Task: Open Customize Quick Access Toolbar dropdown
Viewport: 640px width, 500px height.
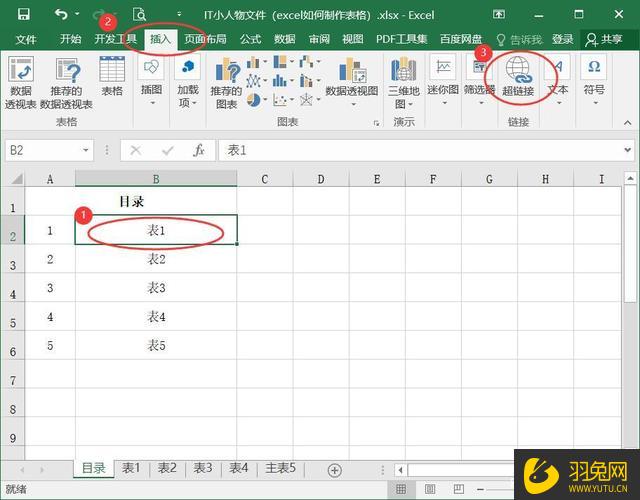Action: tap(179, 15)
